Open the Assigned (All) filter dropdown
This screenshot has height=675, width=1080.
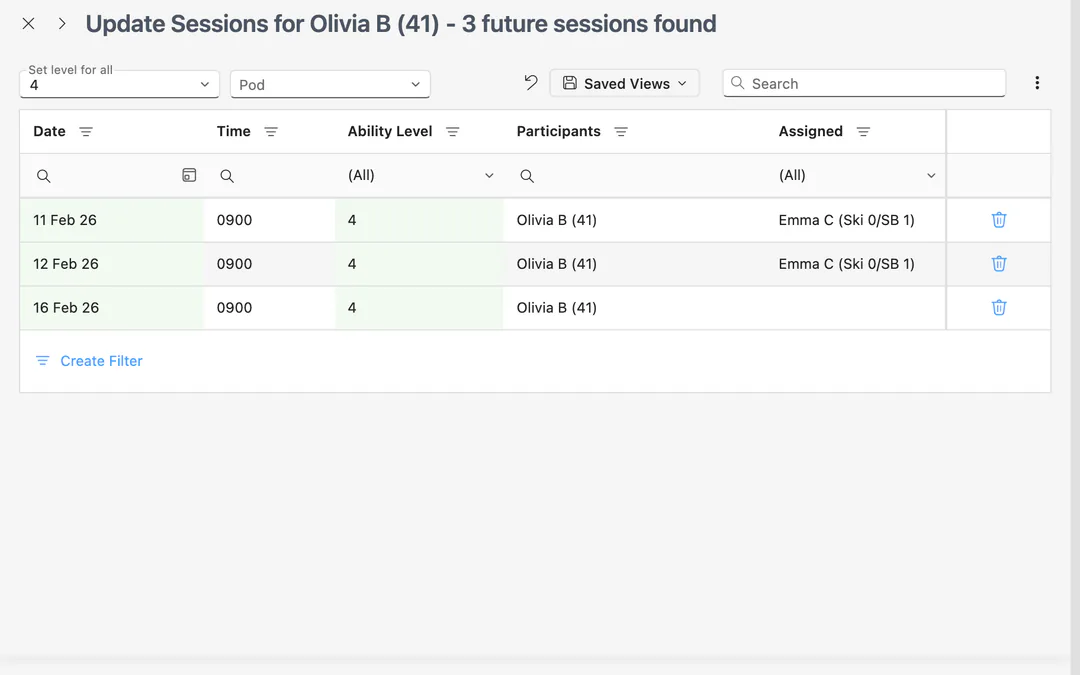pyautogui.click(x=857, y=176)
